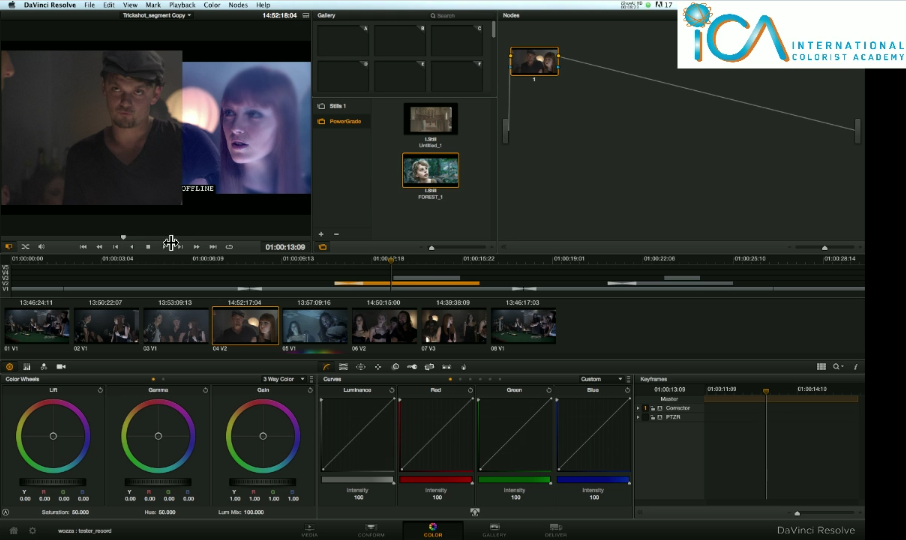Toggle lock icon on PTZR keyframe track
The height and width of the screenshot is (540, 906).
tap(652, 417)
